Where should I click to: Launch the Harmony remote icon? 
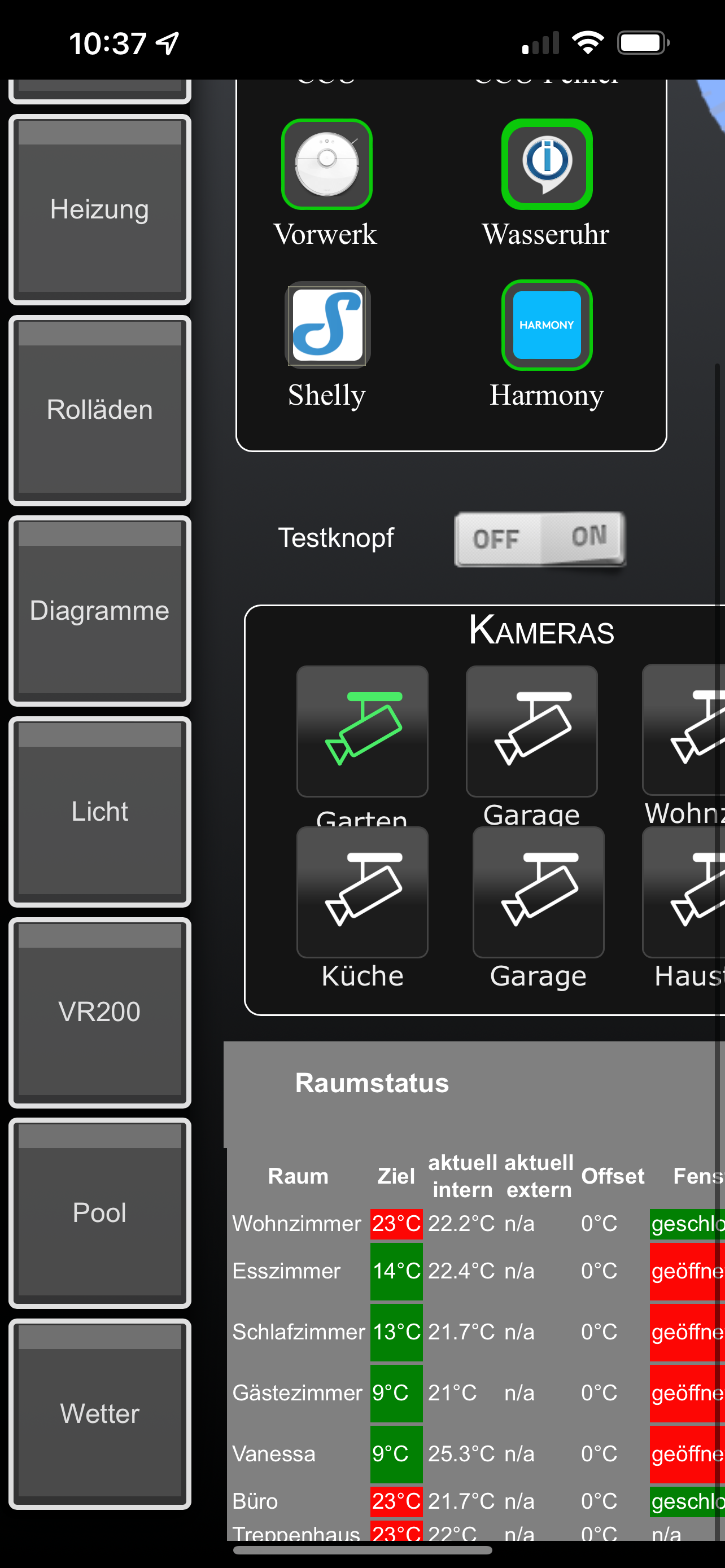(547, 325)
